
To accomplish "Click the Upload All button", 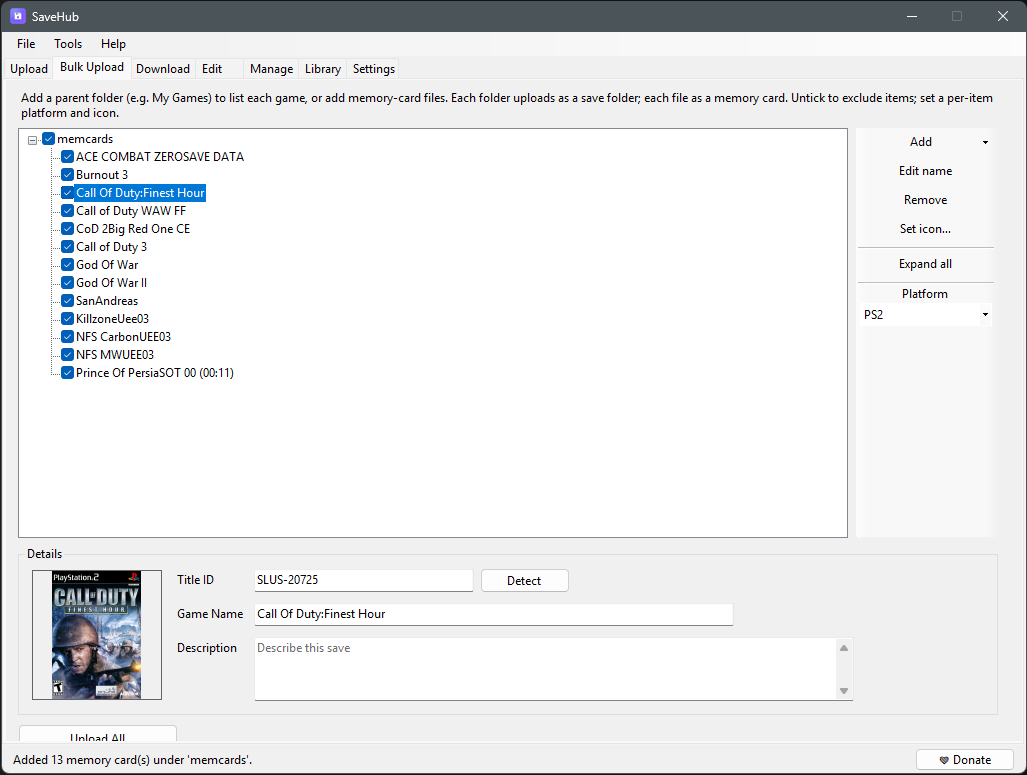I will point(98,735).
